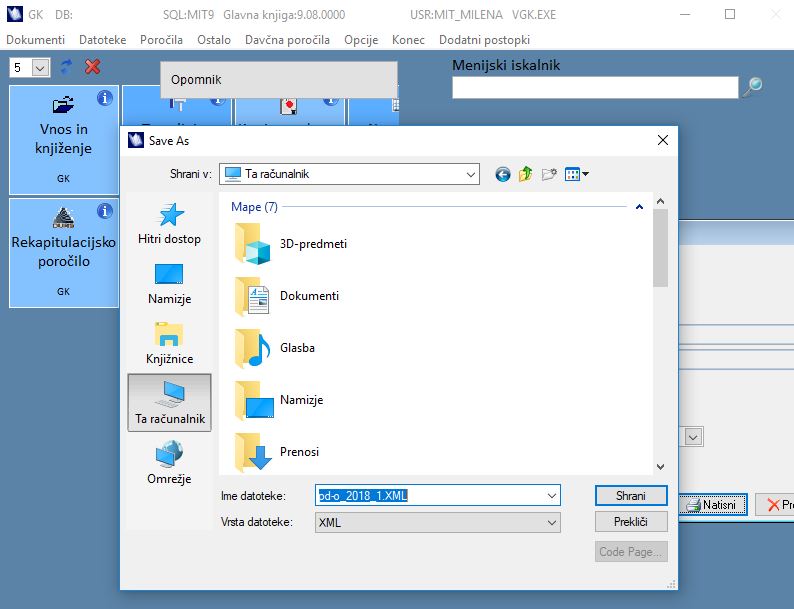This screenshot has width=794, height=609.
Task: Open the Poročila menu
Action: coord(161,40)
